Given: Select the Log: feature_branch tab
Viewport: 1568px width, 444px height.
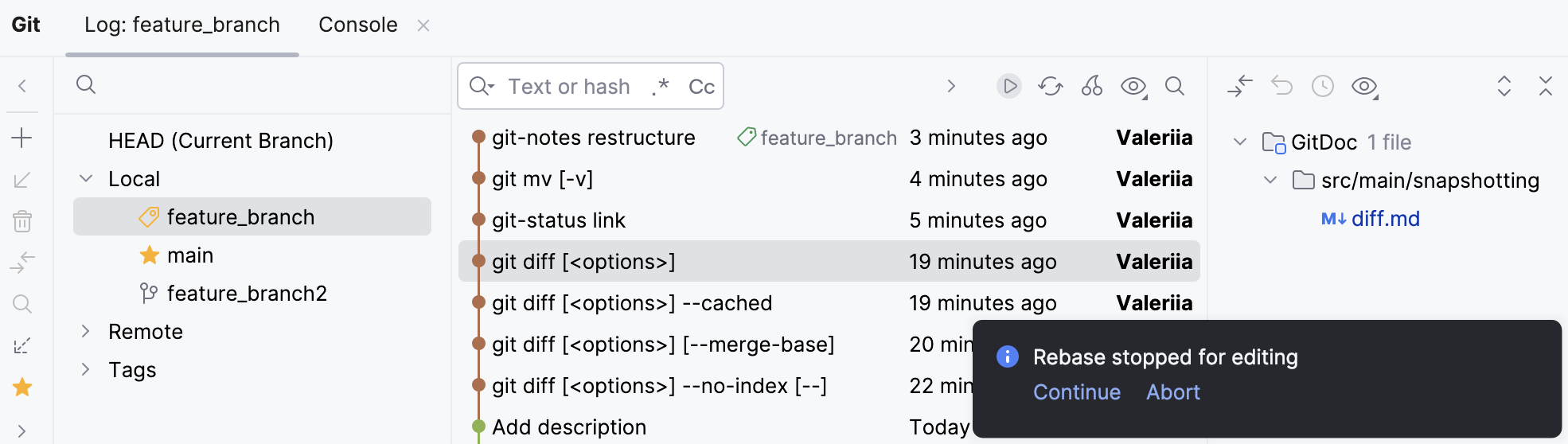Looking at the screenshot, I should tap(182, 25).
